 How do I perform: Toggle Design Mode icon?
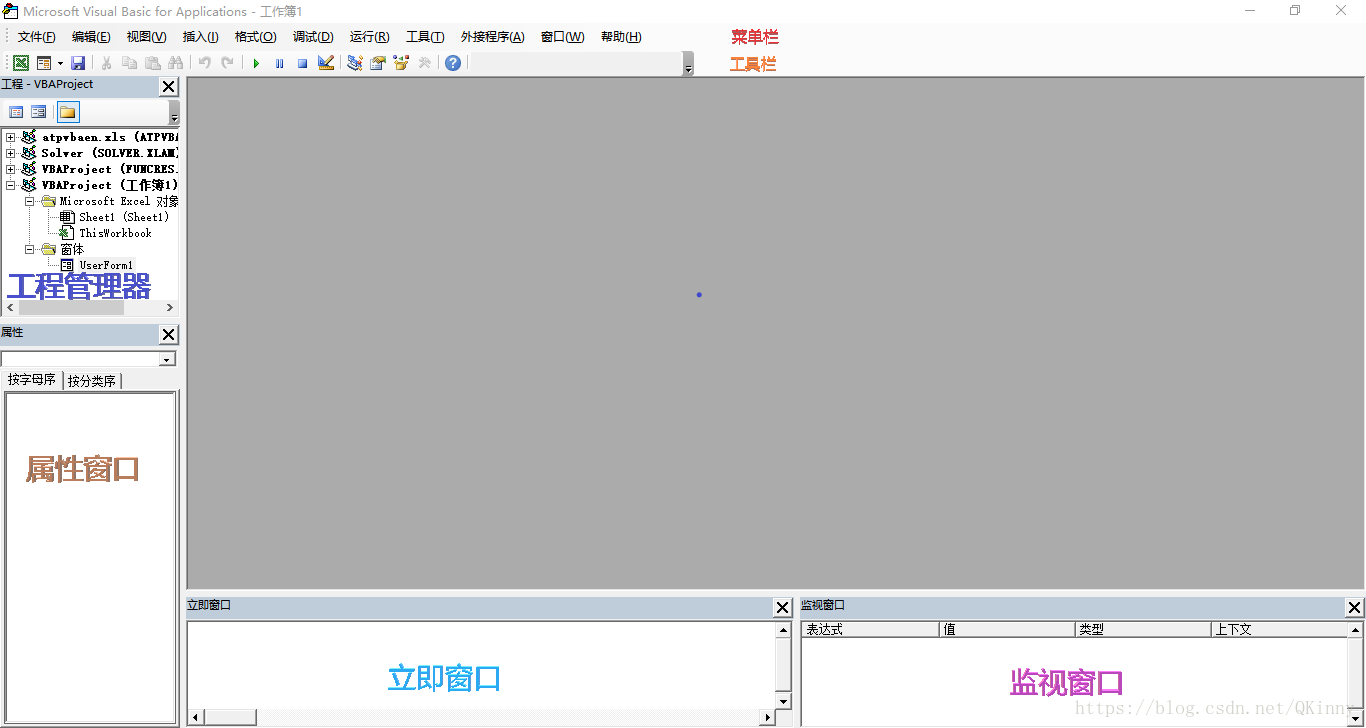coord(326,63)
